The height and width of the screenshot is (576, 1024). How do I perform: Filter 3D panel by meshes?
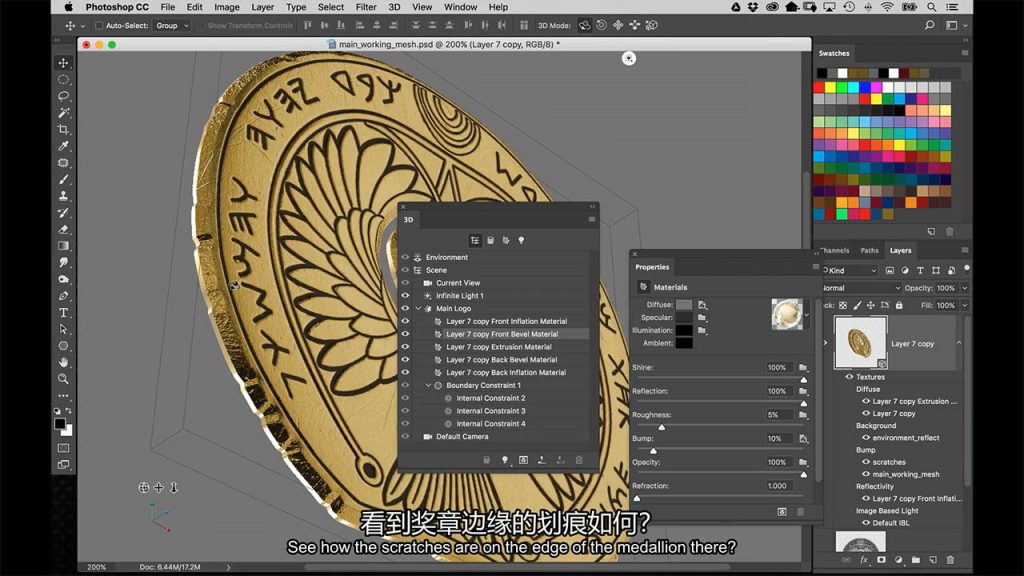tap(490, 240)
